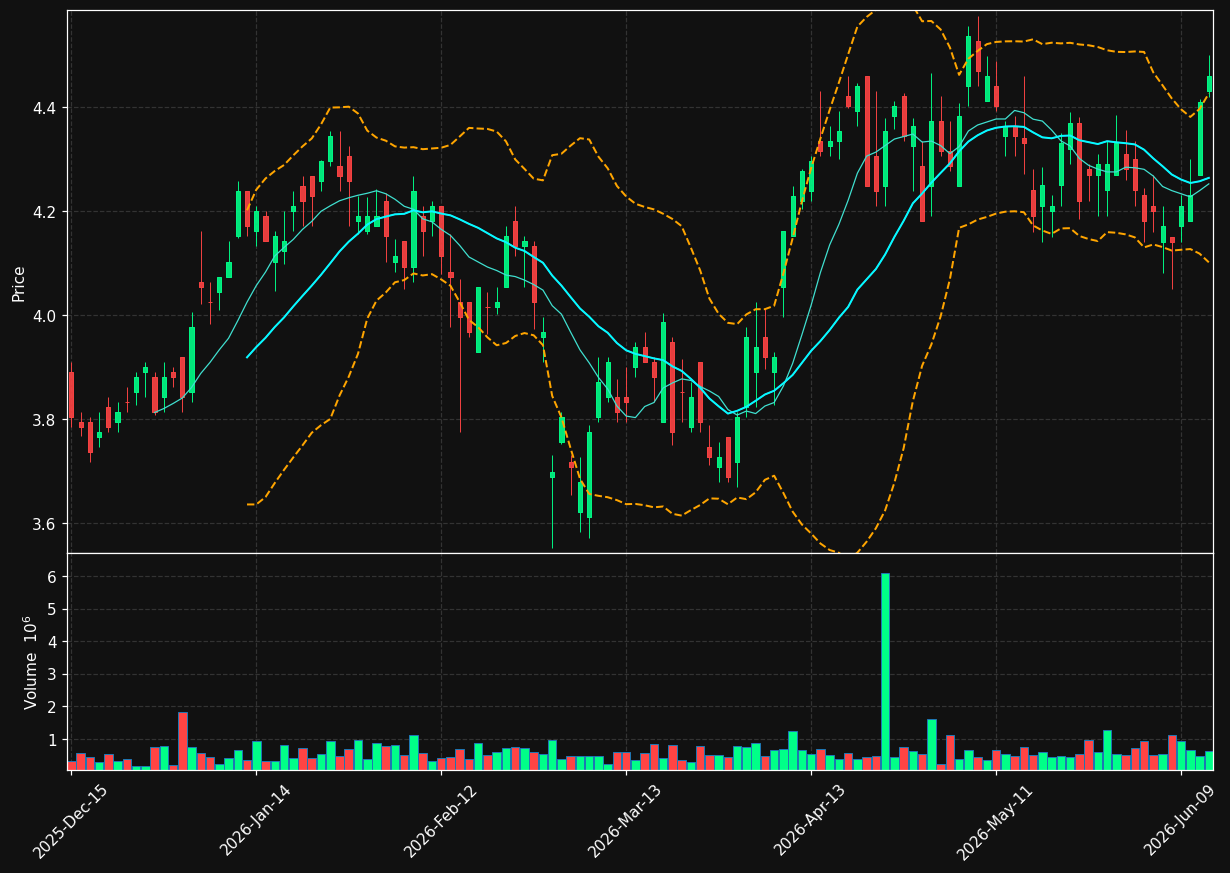Click the 2026-Apr-13 date label

(810, 820)
